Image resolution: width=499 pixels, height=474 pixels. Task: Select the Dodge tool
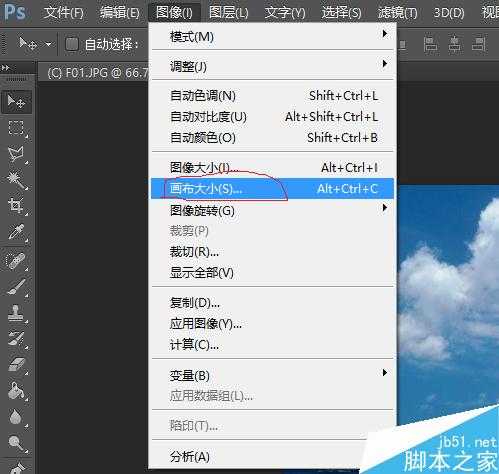16,443
